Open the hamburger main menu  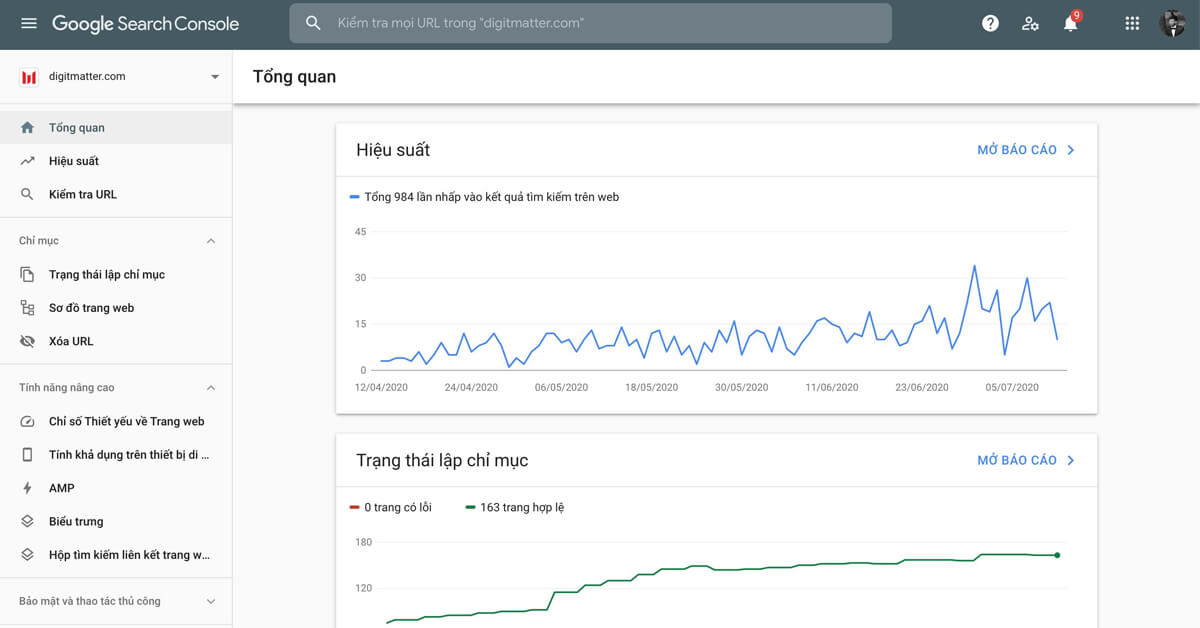click(x=29, y=23)
